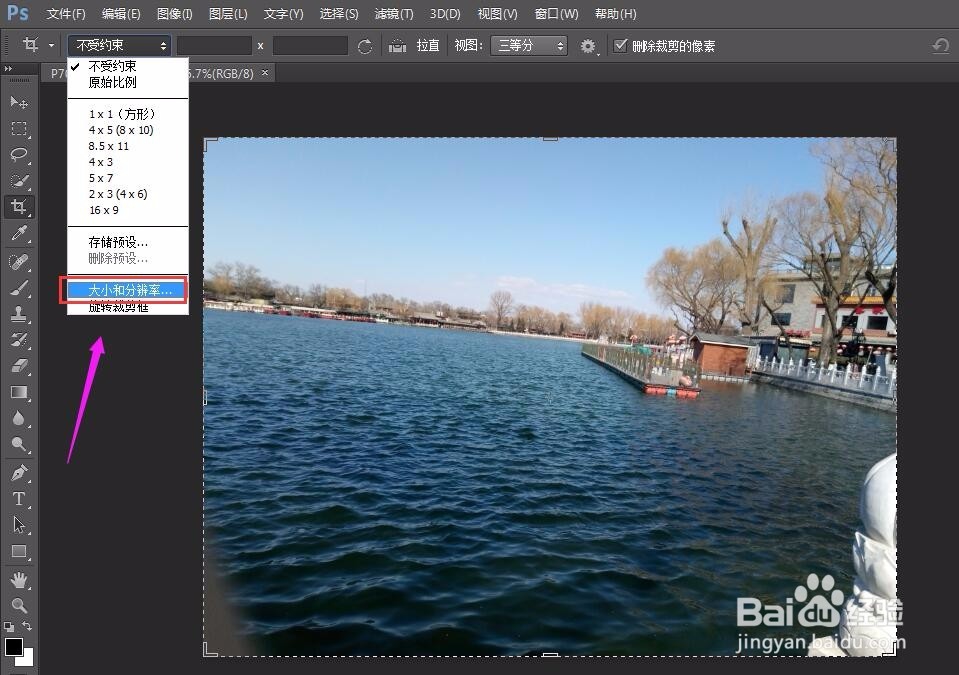Open the 图像(I) menu
This screenshot has height=675, width=959.
[174, 13]
